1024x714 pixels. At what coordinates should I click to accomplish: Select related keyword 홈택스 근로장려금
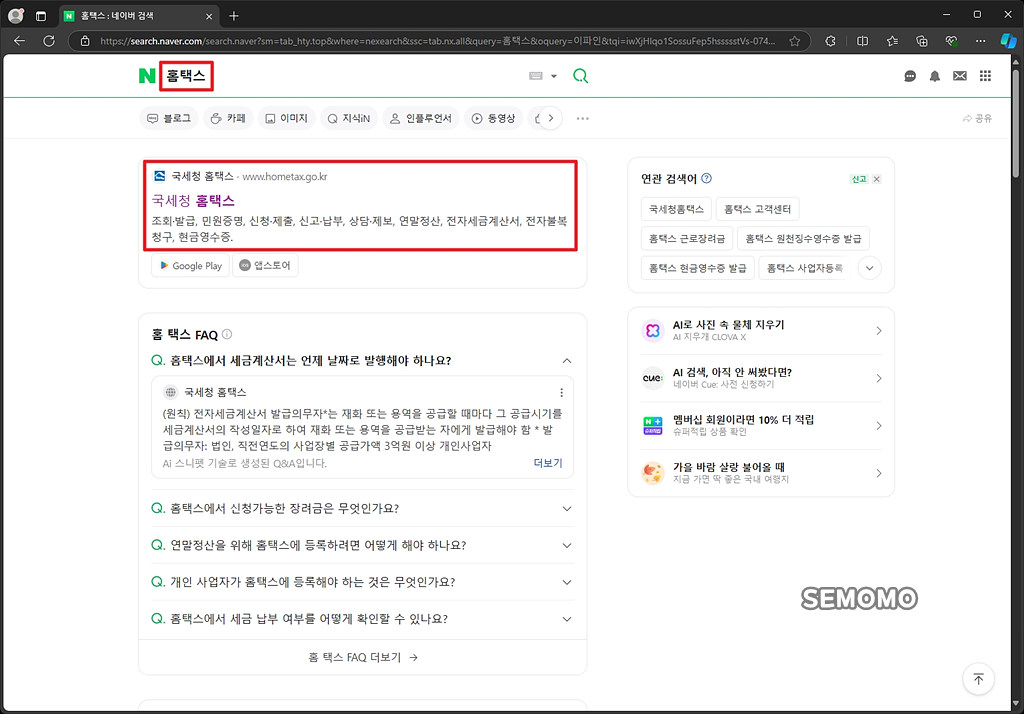[687, 238]
